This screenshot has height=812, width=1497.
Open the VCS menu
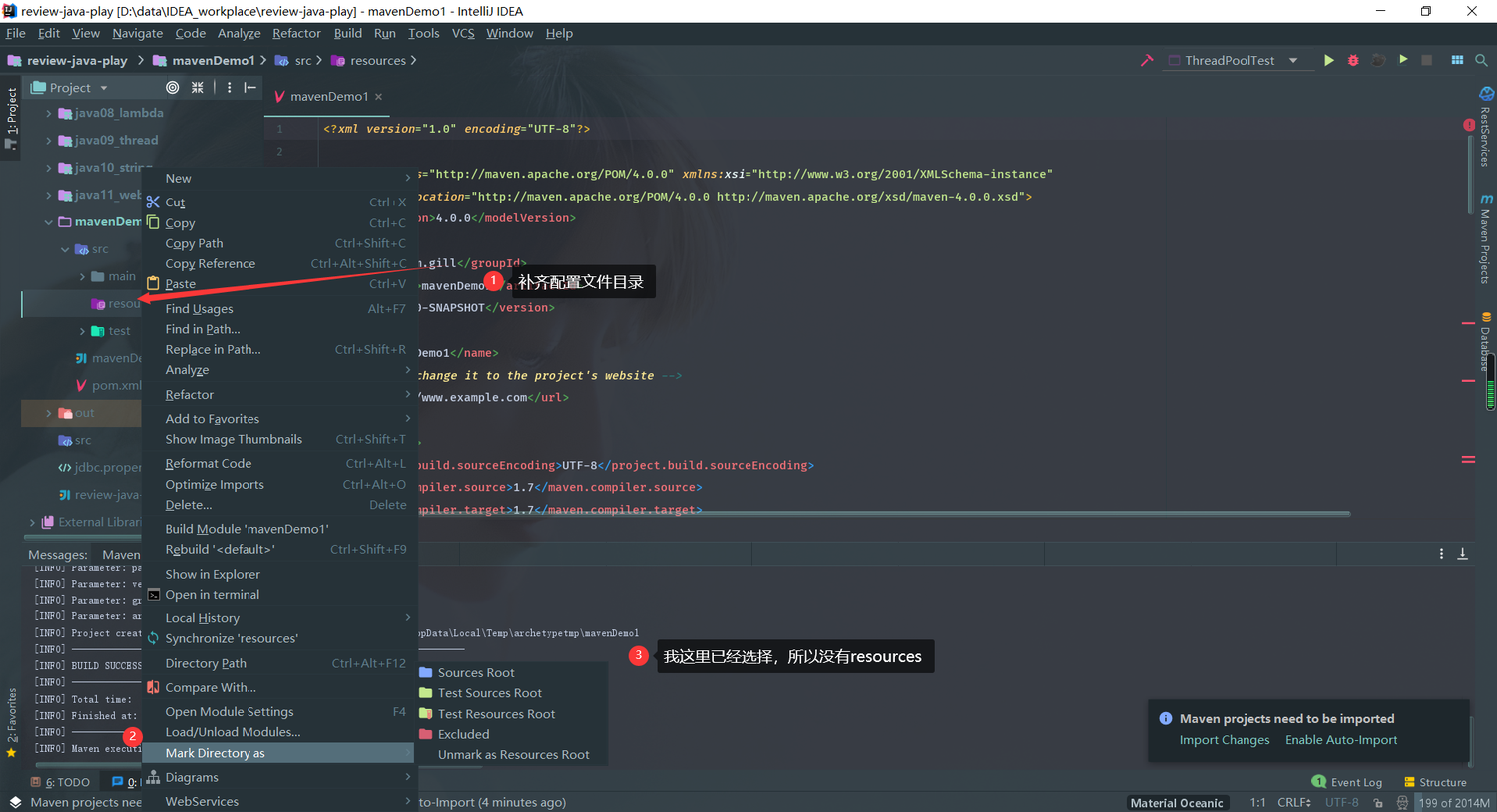pos(463,33)
